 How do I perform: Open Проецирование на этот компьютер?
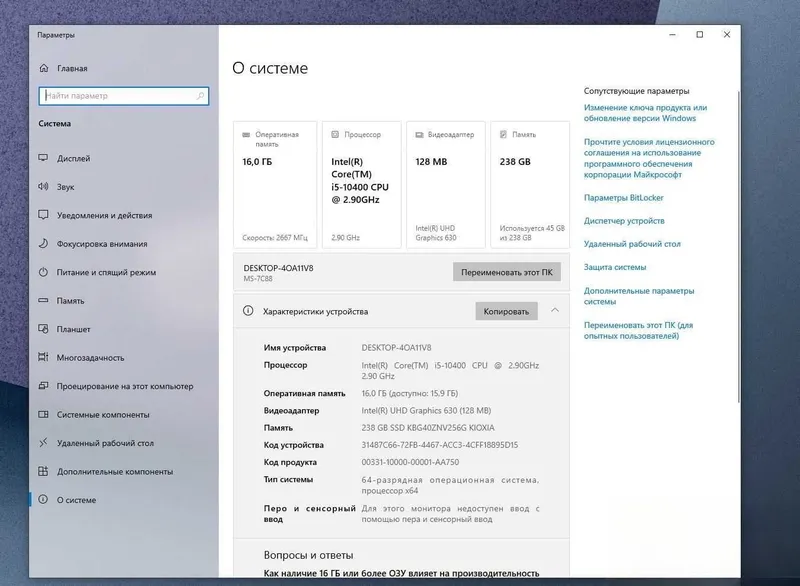124,387
